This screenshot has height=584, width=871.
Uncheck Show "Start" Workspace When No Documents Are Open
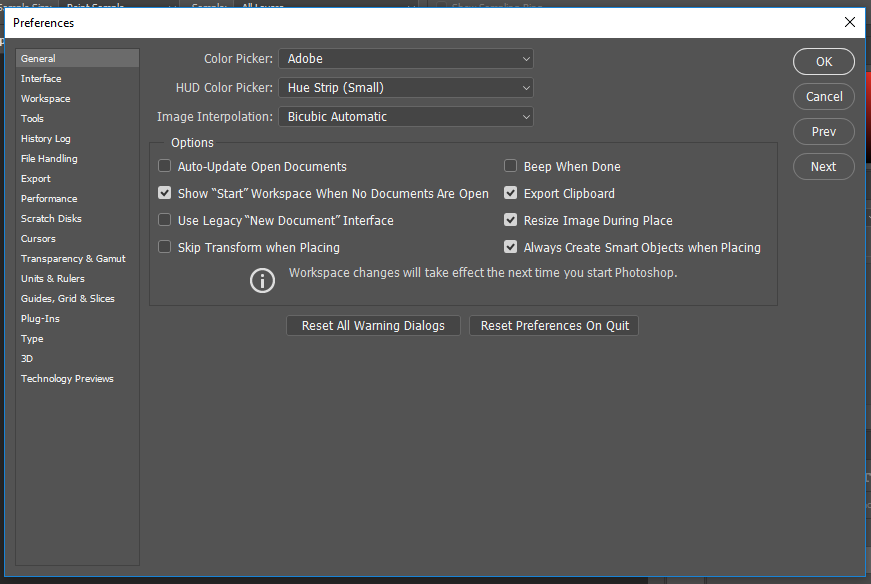pyautogui.click(x=165, y=194)
